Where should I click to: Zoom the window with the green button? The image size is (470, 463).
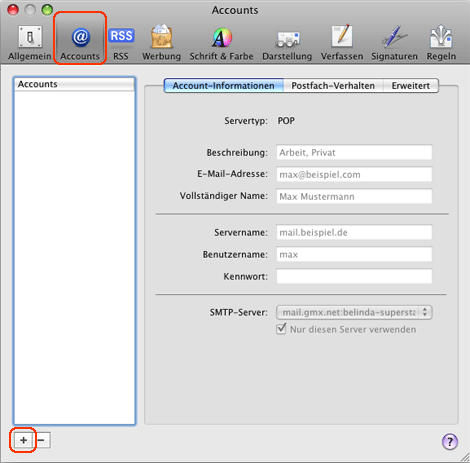(47, 10)
